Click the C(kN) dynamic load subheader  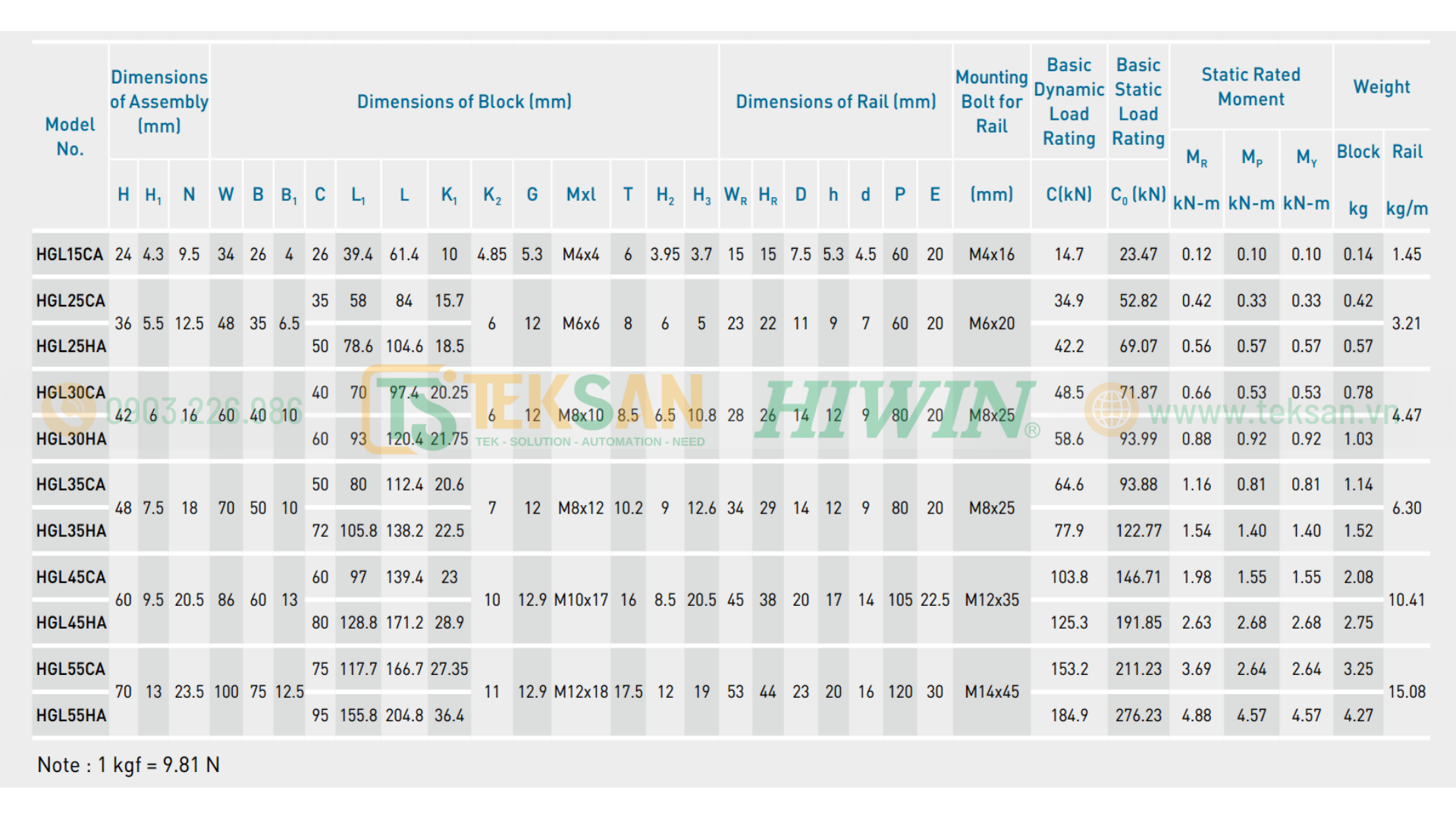(x=1068, y=195)
